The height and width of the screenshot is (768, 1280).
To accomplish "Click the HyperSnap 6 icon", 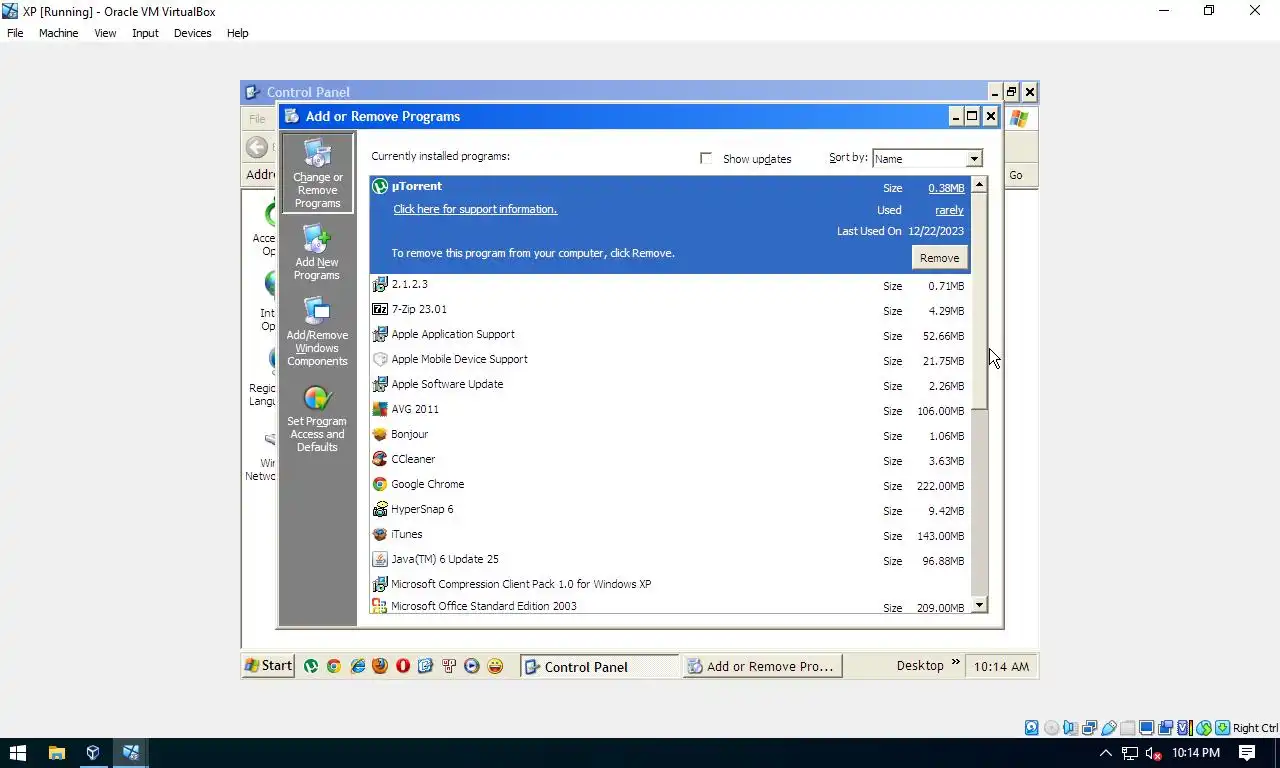I will pyautogui.click(x=380, y=509).
